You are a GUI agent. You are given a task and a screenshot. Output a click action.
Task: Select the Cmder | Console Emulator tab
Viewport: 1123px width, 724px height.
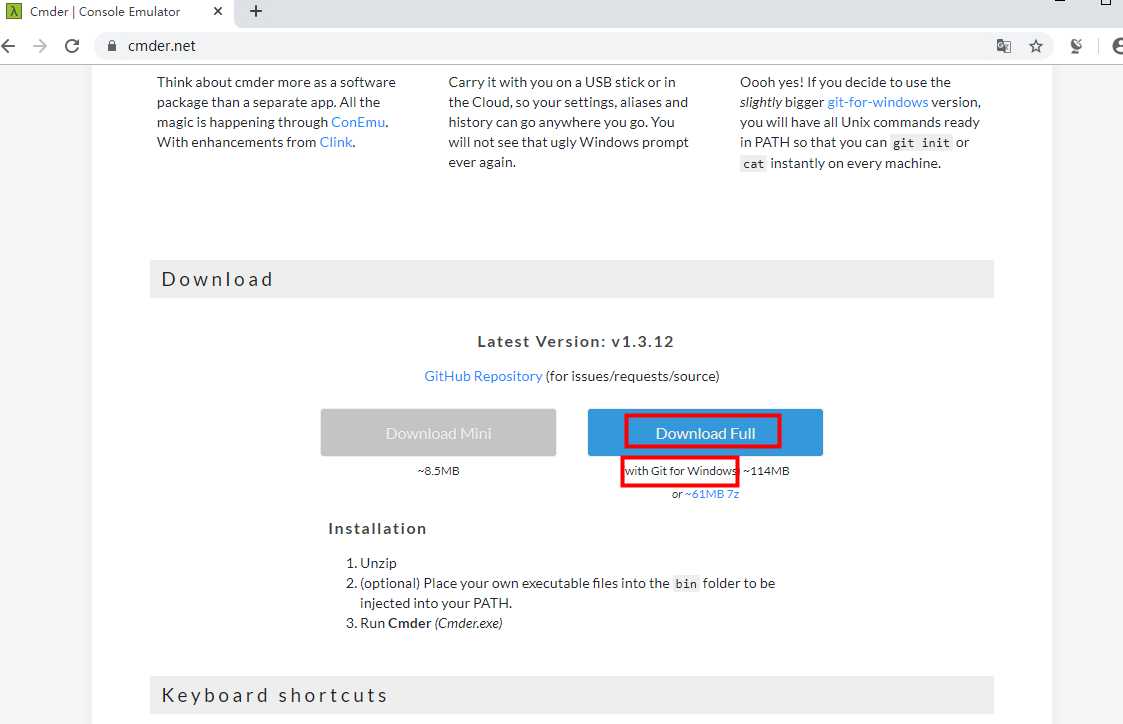115,11
